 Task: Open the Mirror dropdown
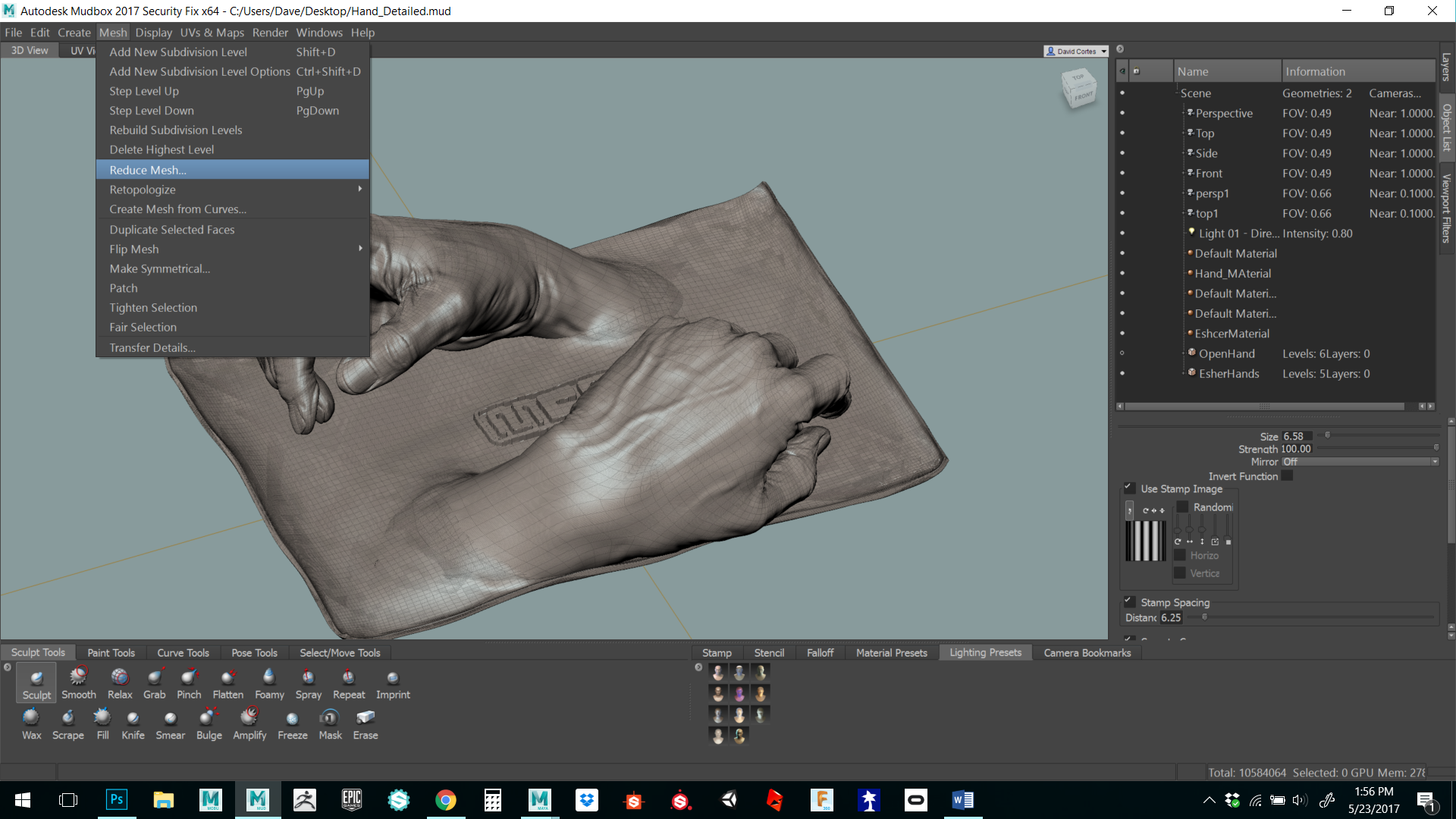(x=1360, y=462)
